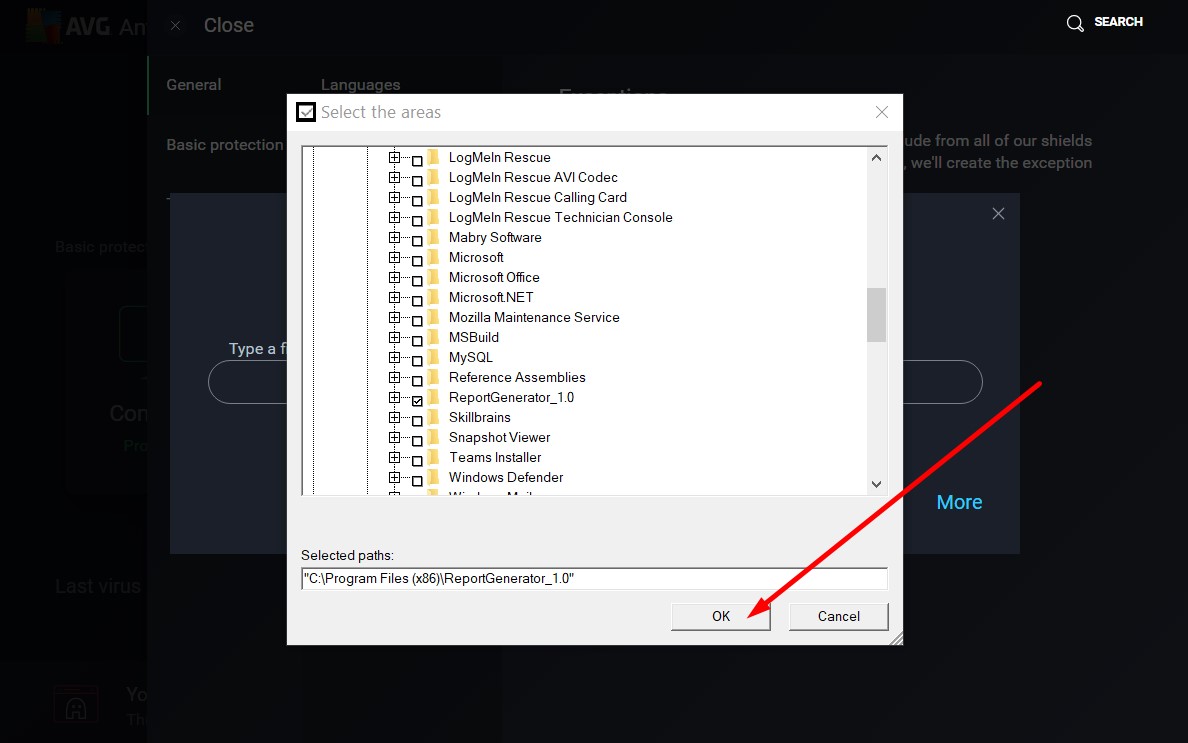Select the Reference Assemblies folder icon

point(433,377)
